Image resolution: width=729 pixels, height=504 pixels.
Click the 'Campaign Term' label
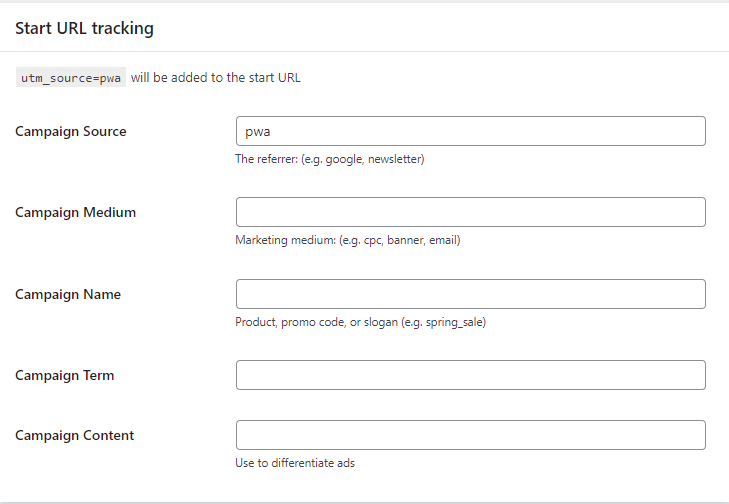(65, 375)
